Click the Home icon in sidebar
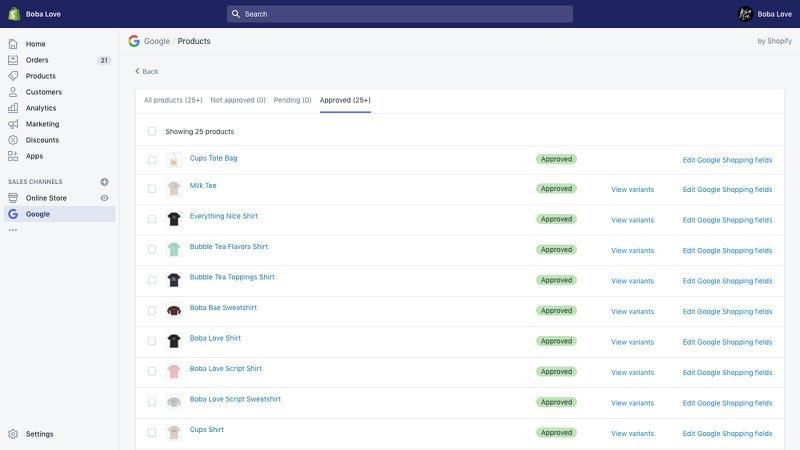The image size is (800, 450). tap(13, 44)
